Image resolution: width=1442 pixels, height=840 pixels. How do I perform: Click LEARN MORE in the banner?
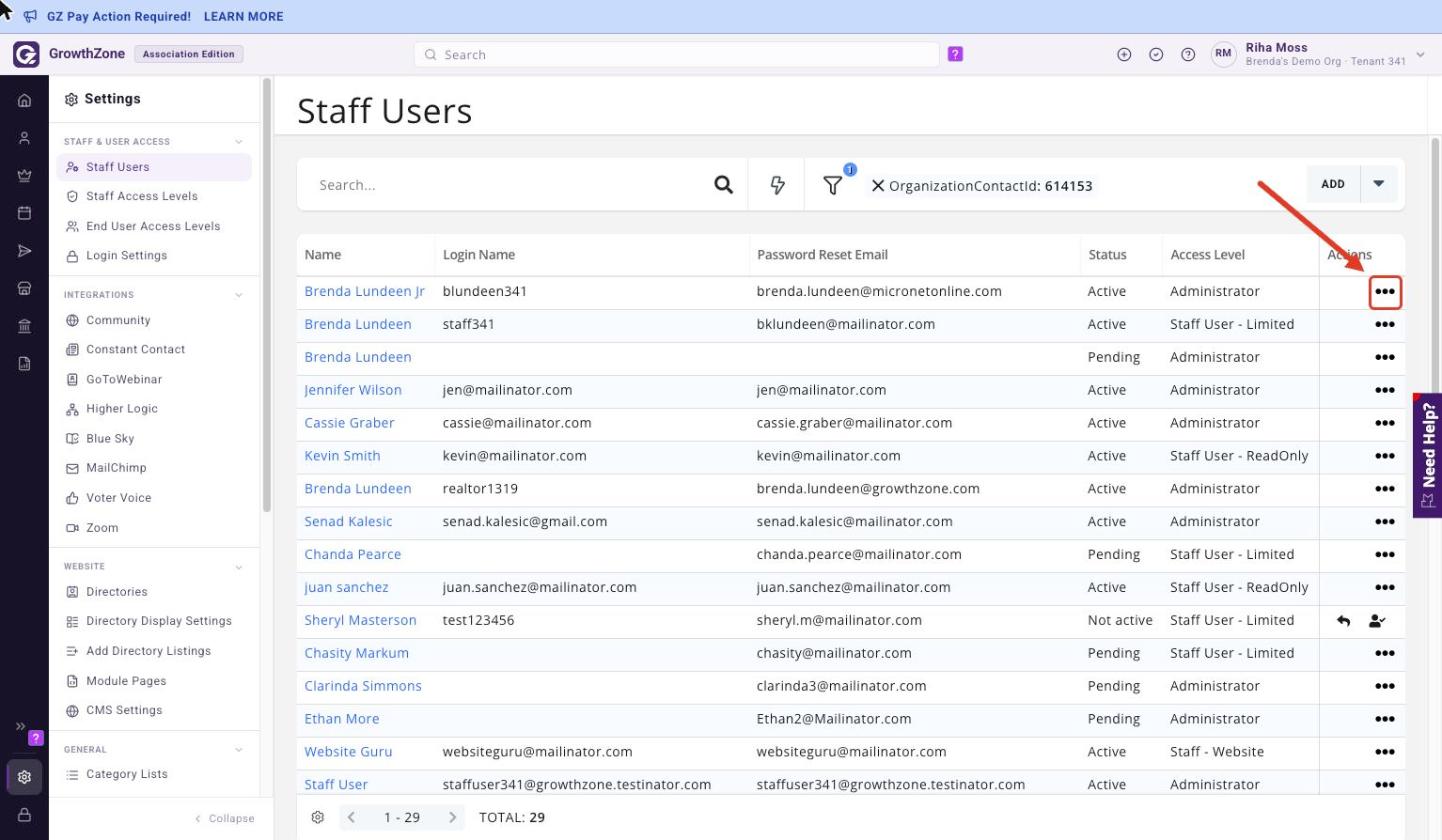(x=243, y=17)
